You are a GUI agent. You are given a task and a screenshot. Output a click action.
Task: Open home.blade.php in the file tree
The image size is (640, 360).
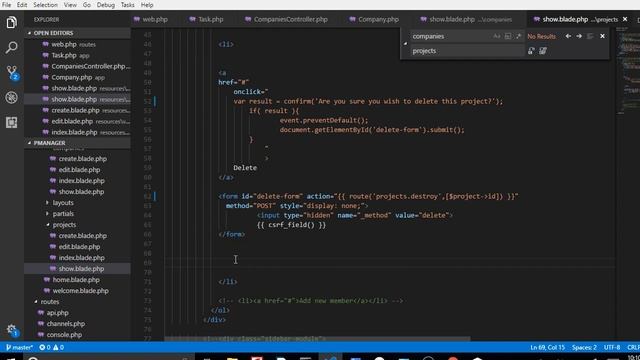tap(76, 280)
